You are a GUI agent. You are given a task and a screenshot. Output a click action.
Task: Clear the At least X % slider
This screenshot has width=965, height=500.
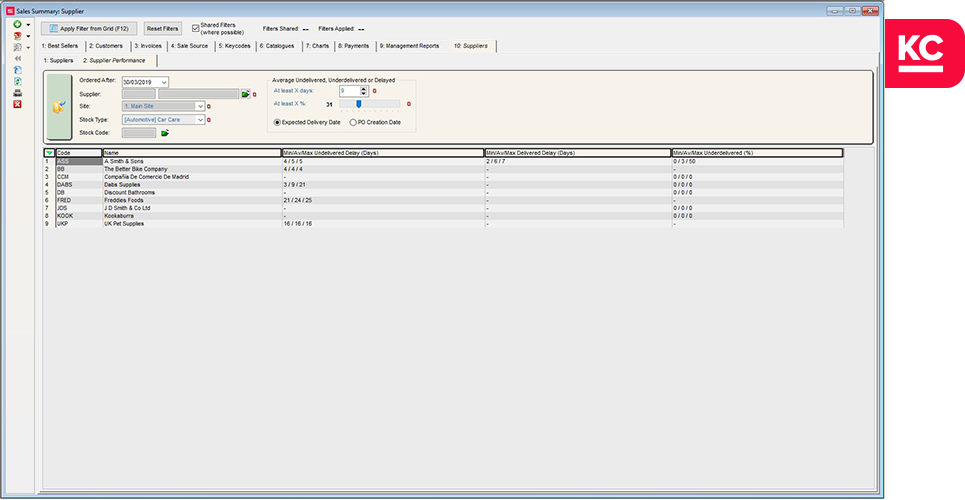coord(409,104)
